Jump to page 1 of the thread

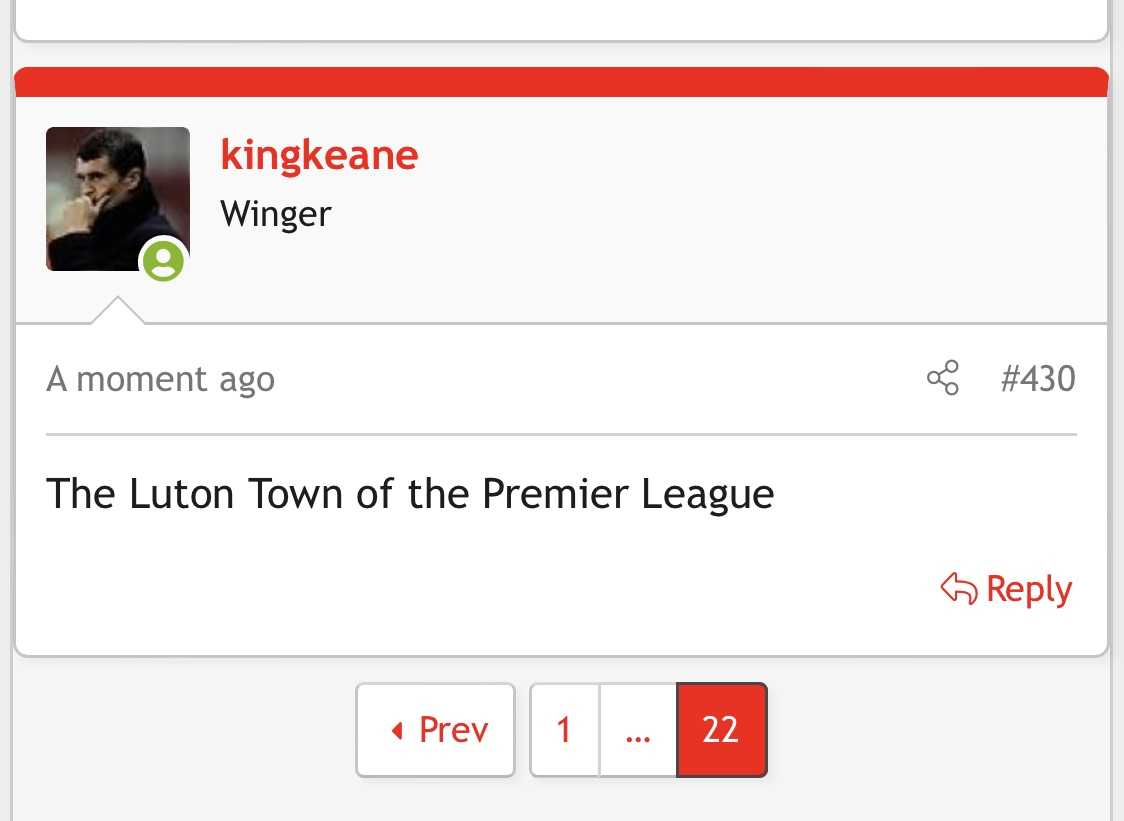(564, 730)
